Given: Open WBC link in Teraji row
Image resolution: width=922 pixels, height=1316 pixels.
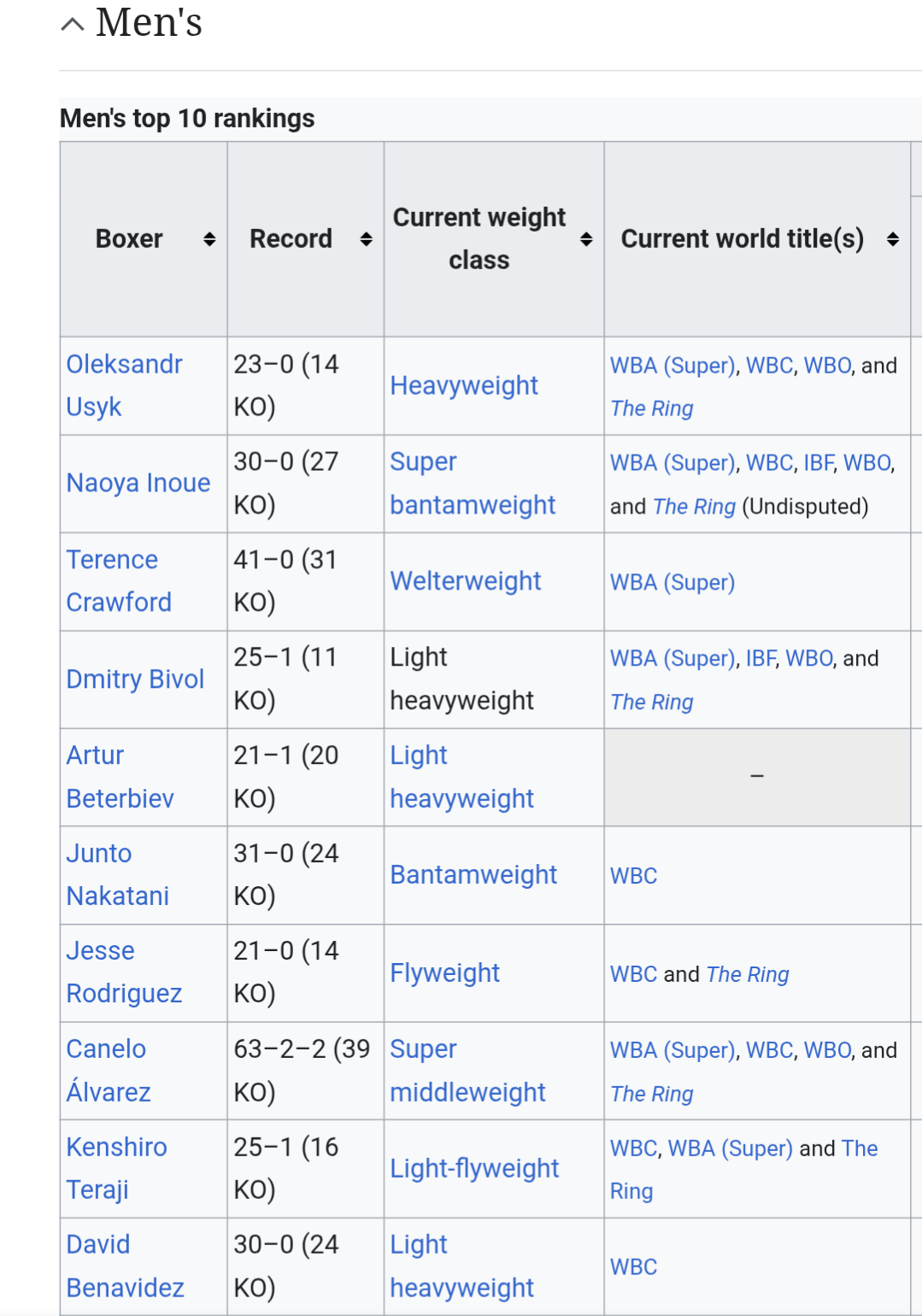Looking at the screenshot, I should tap(634, 1149).
